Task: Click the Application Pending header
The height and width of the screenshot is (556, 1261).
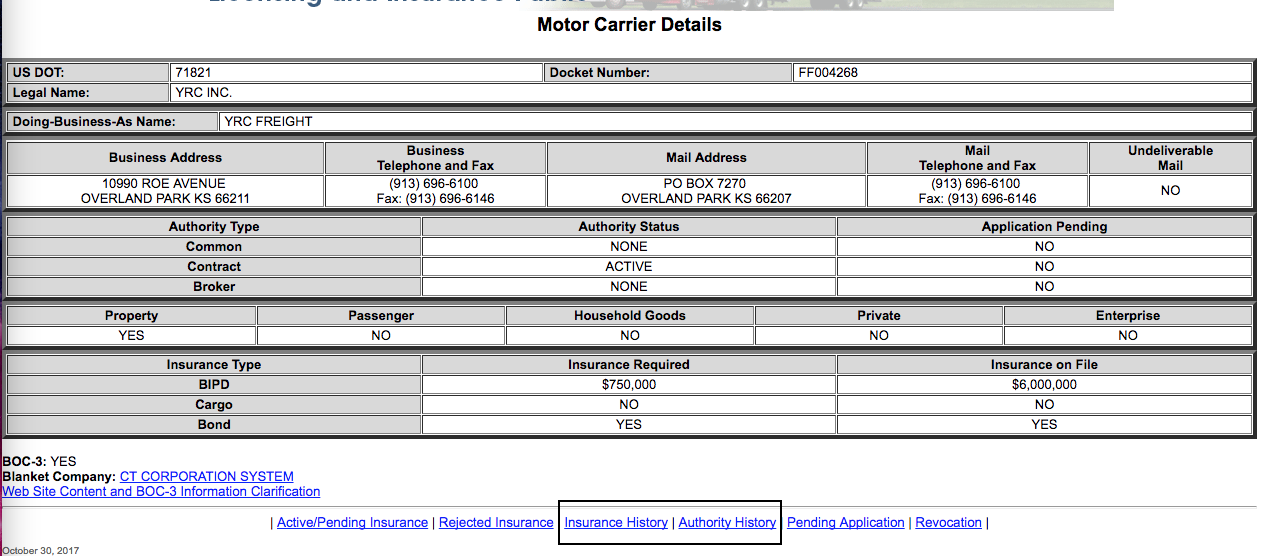Action: [x=1044, y=227]
